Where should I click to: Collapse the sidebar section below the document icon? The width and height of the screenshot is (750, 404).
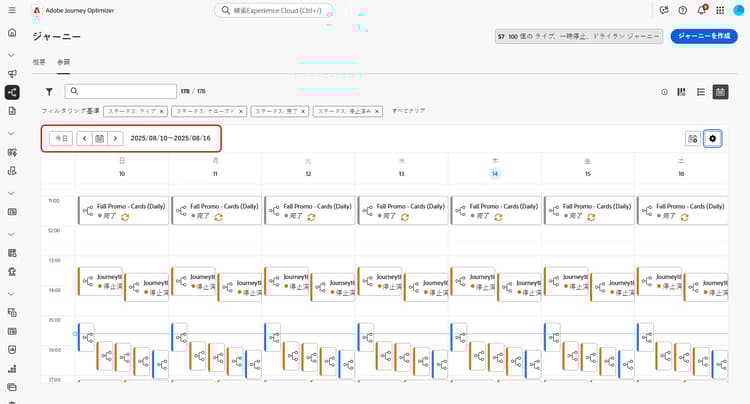pos(11,134)
